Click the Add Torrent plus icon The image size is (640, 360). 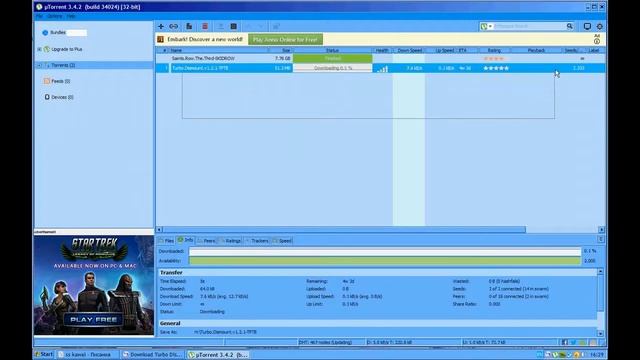(x=161, y=26)
